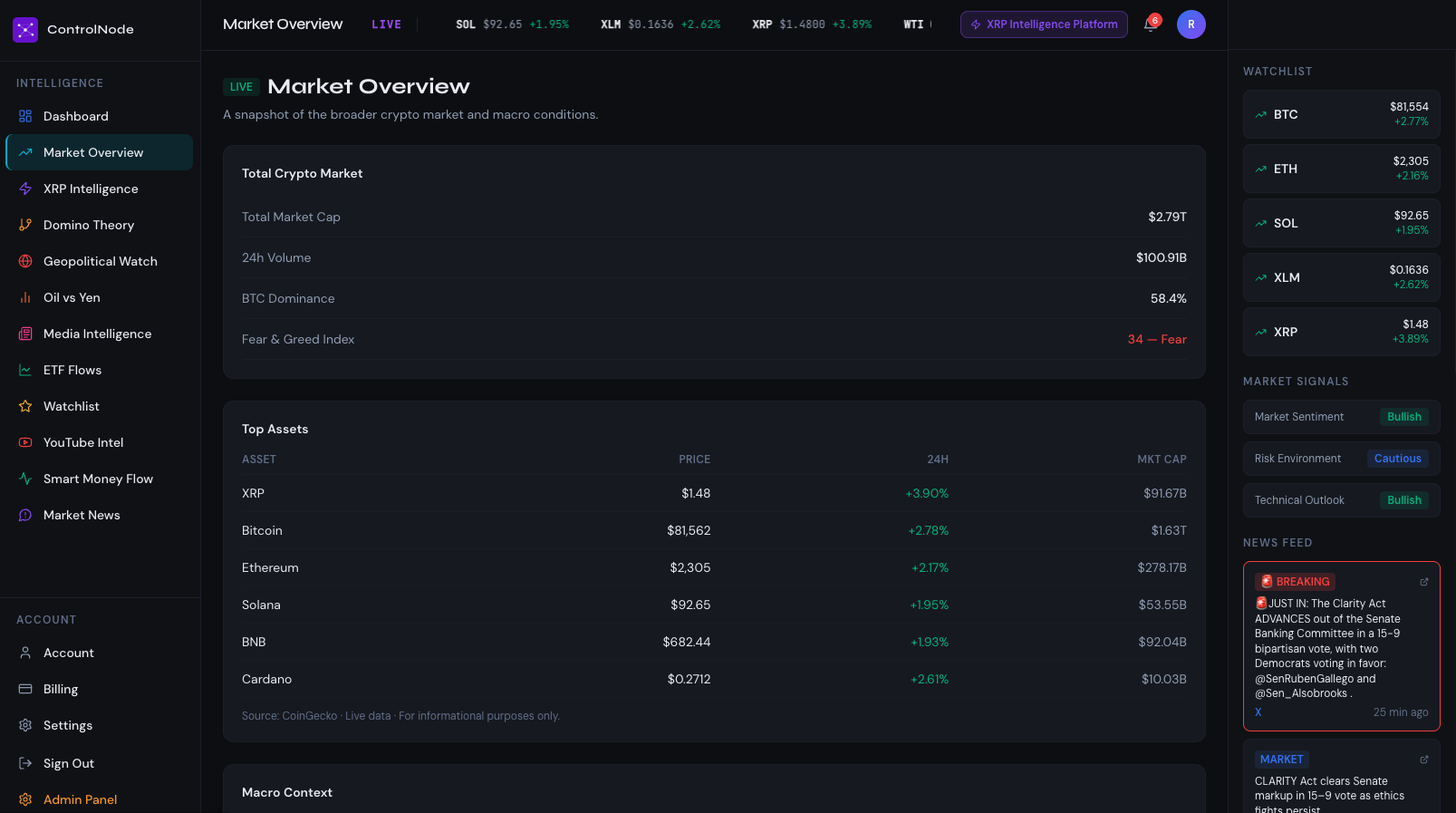Click the ControlNode logo icon

[x=25, y=30]
